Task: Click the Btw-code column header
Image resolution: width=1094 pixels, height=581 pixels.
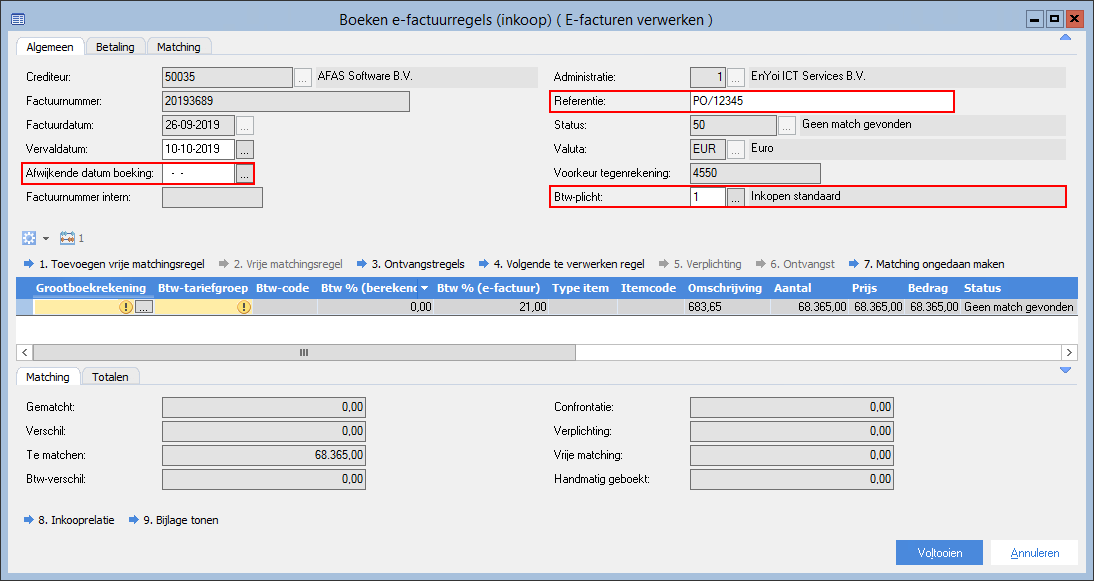Action: tap(283, 288)
